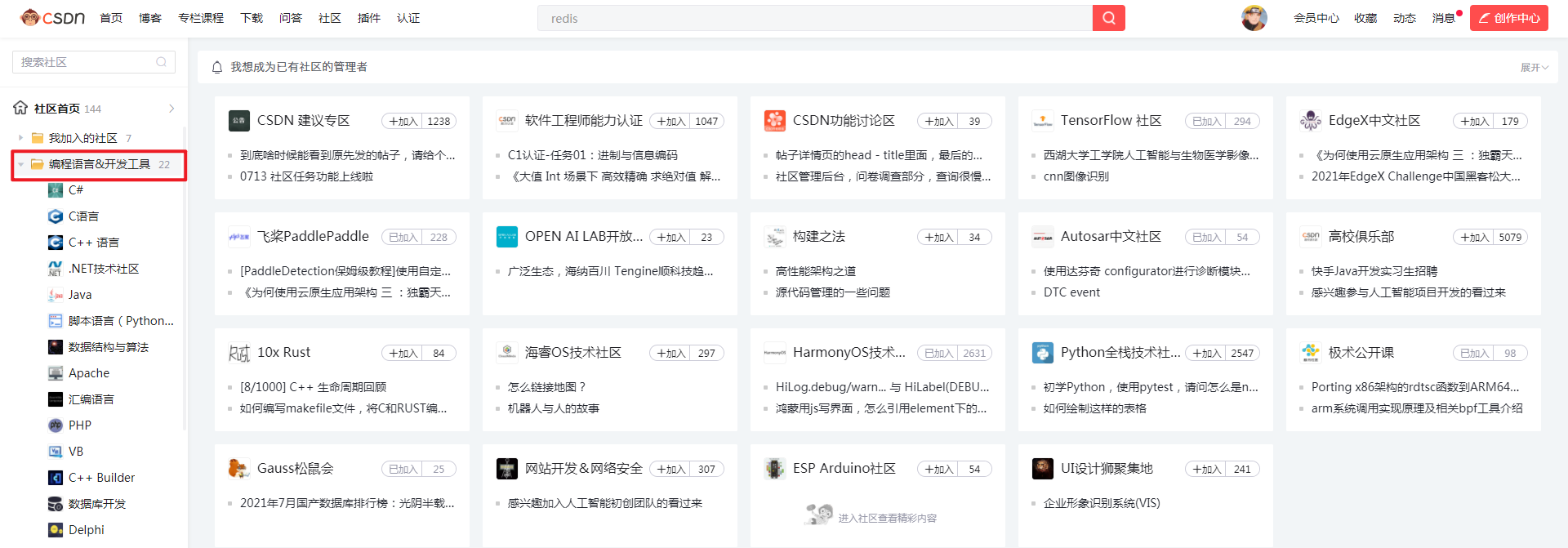Viewport: 1568px width, 548px height.
Task: Open the .NET技术社区 icon
Action: tap(56, 269)
